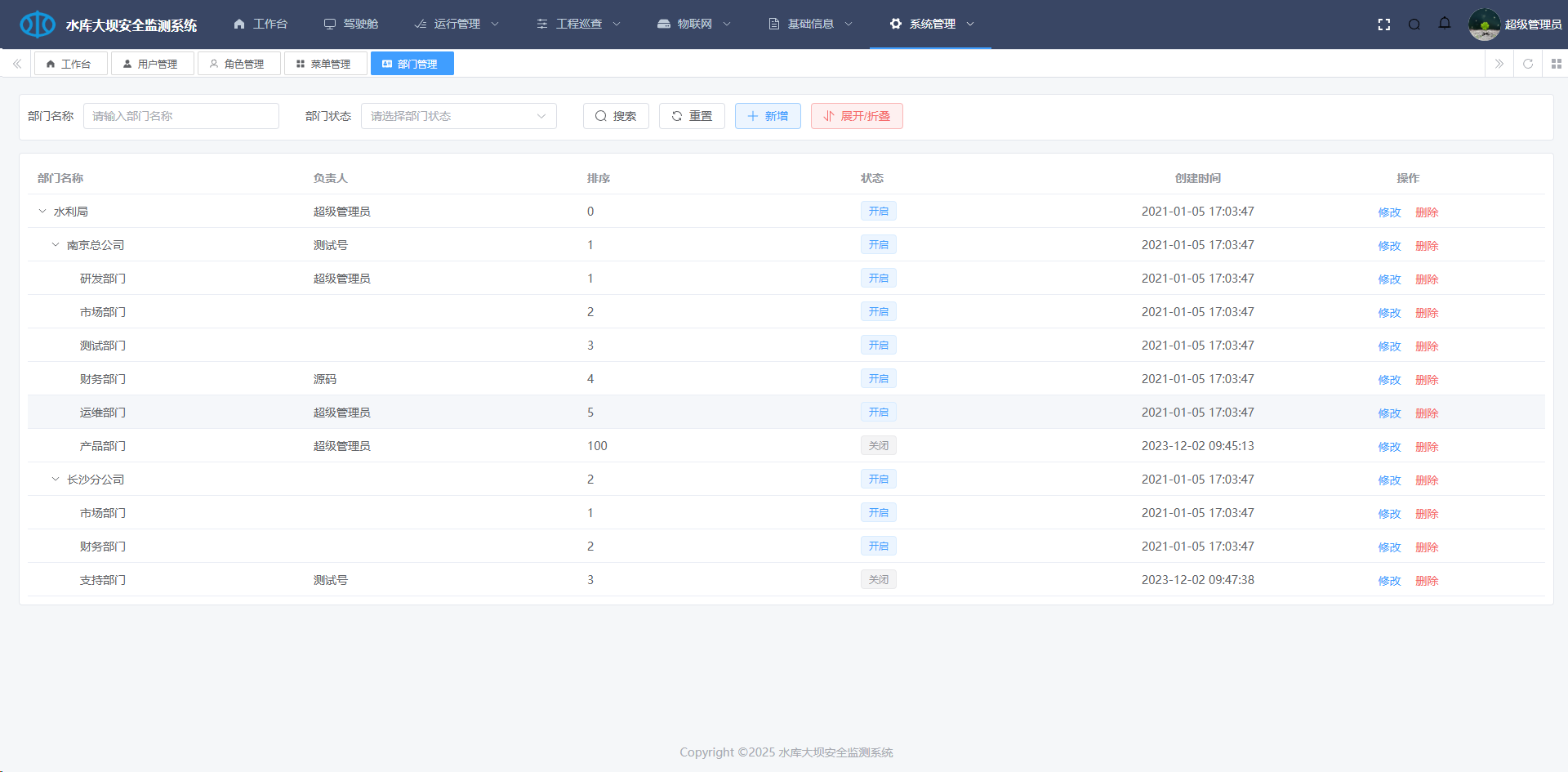Click 修改 for 水利局
This screenshot has height=772, width=1568.
(1389, 212)
